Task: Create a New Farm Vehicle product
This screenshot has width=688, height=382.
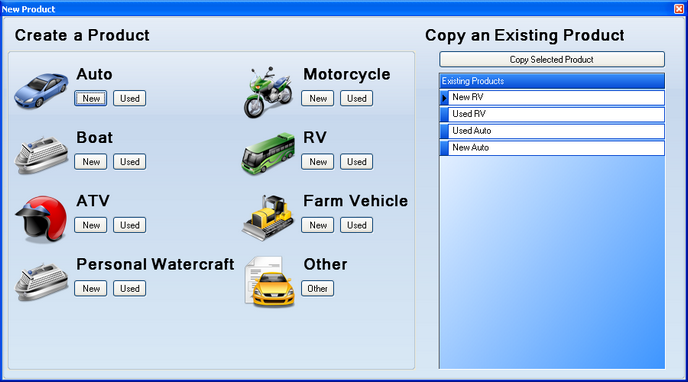Action: tap(318, 225)
